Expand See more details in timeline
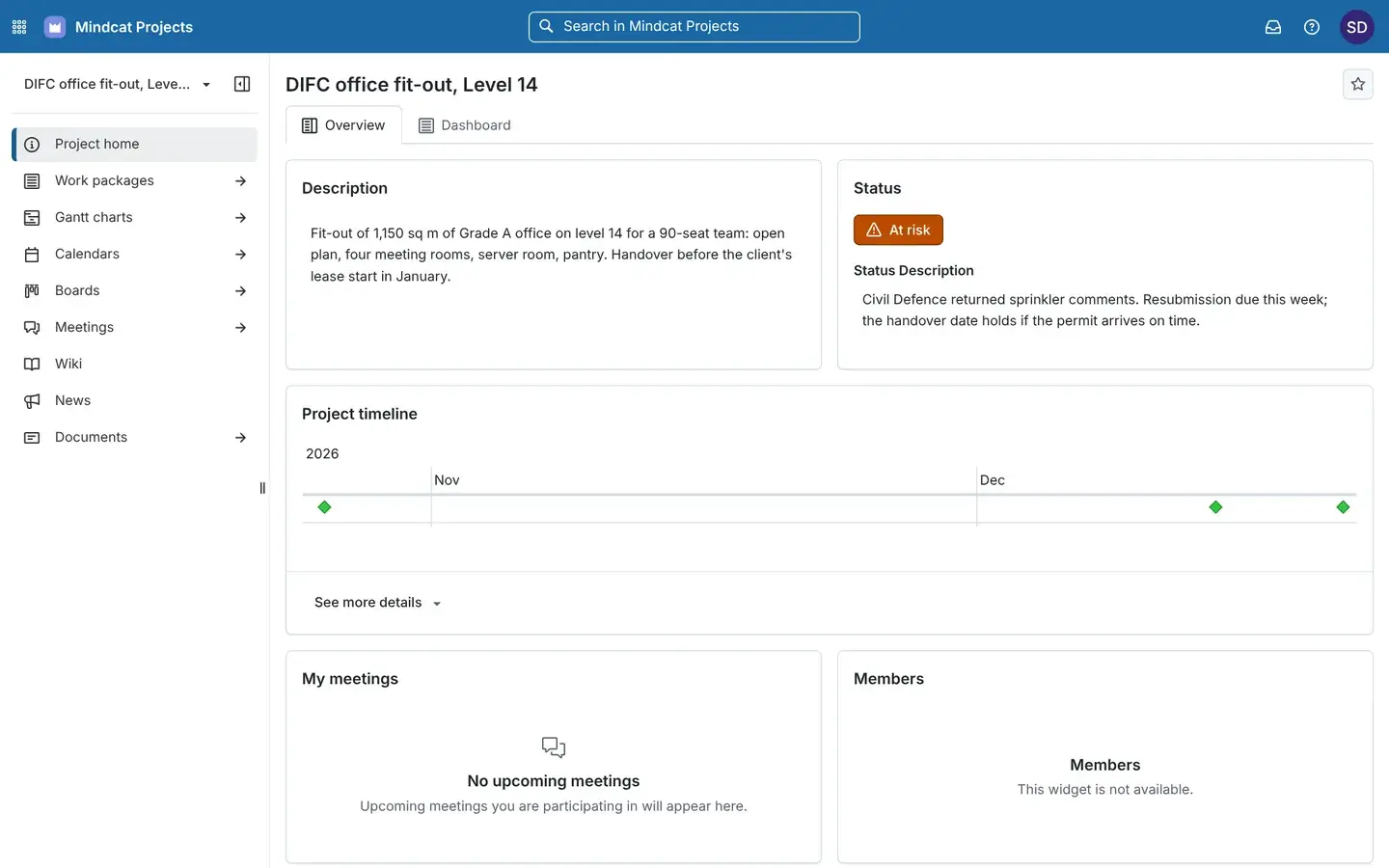 (377, 603)
